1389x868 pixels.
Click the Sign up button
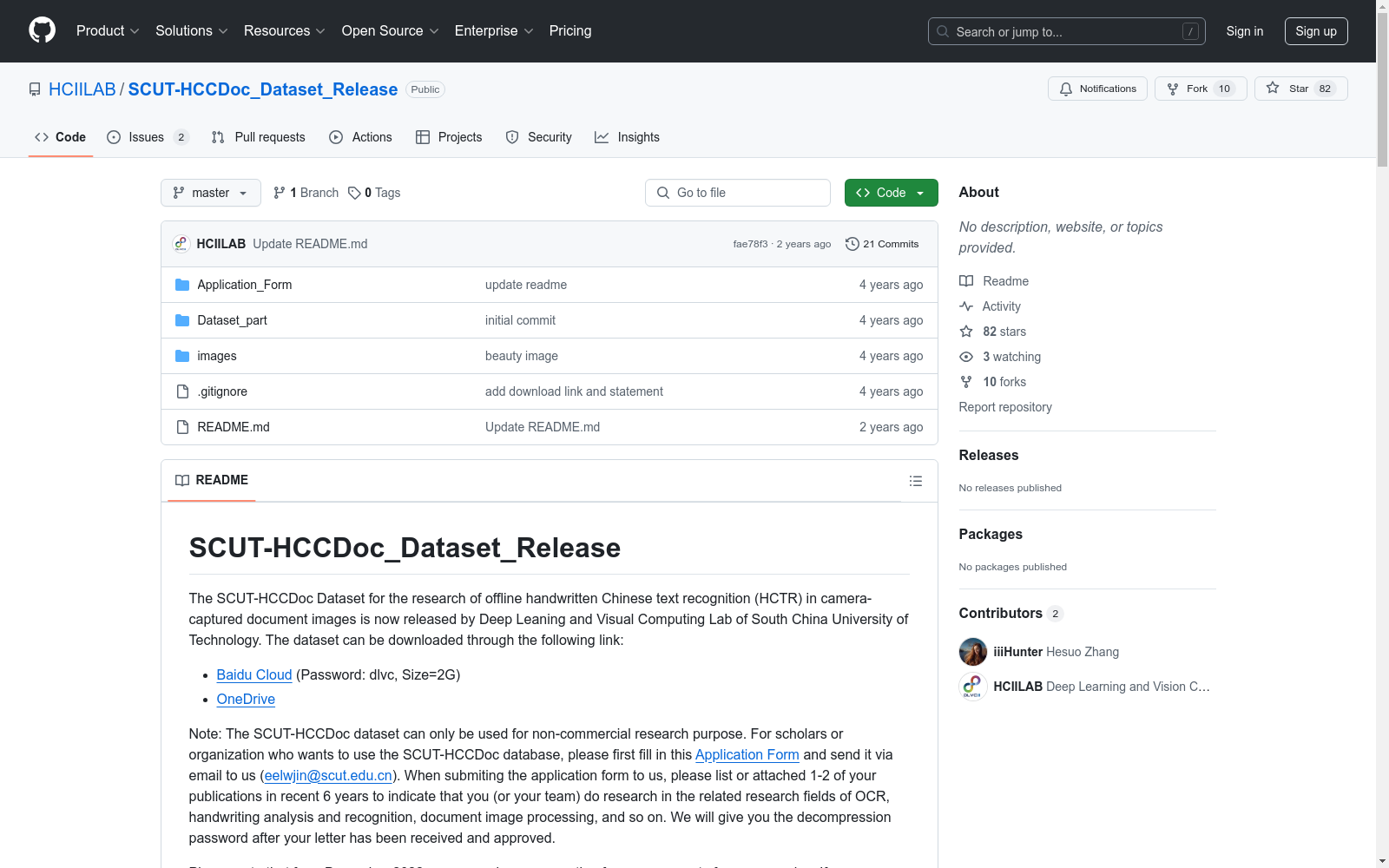point(1315,31)
